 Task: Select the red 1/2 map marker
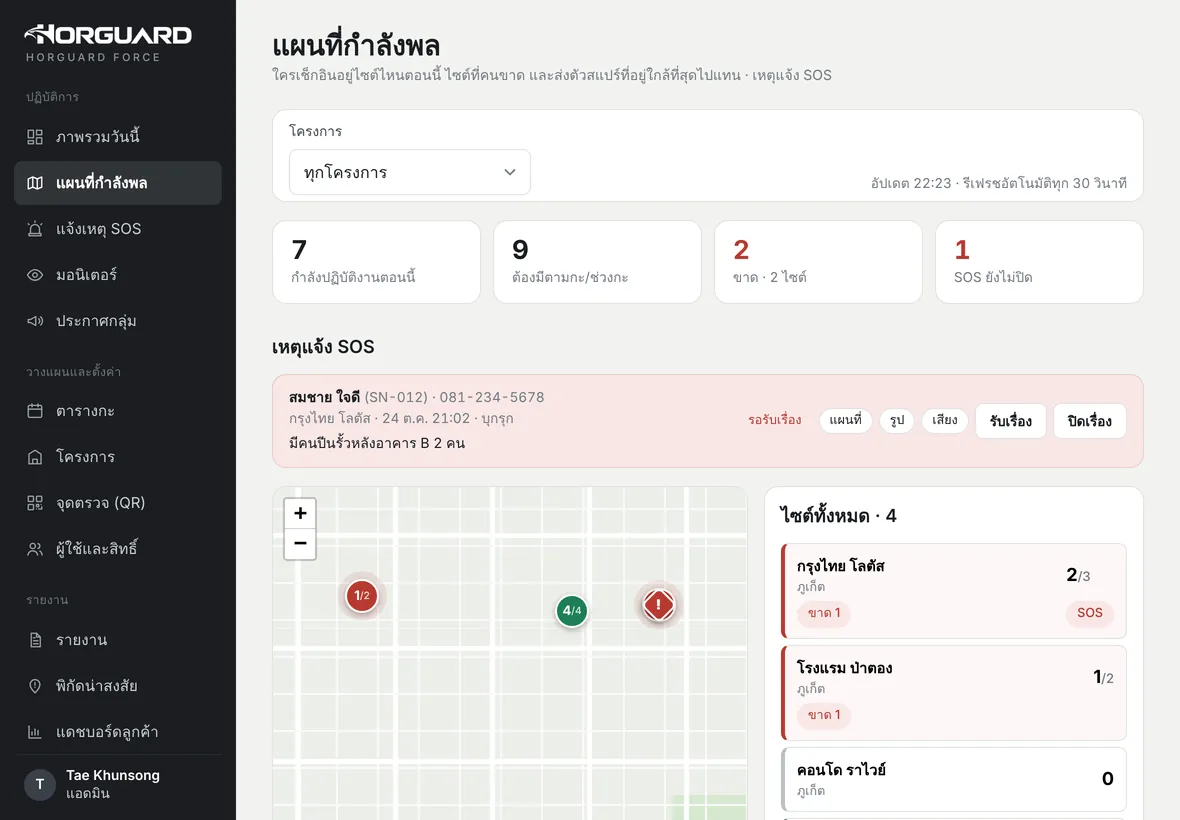(362, 596)
